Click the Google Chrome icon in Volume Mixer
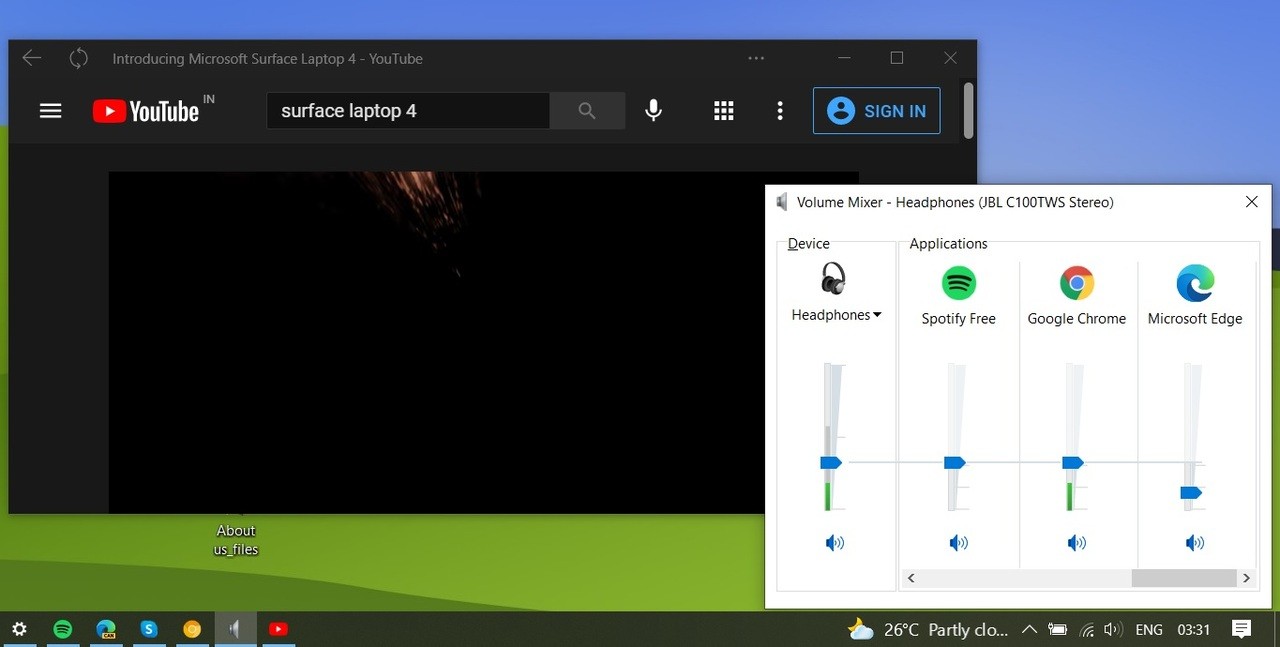This screenshot has height=647, width=1280. click(x=1077, y=283)
